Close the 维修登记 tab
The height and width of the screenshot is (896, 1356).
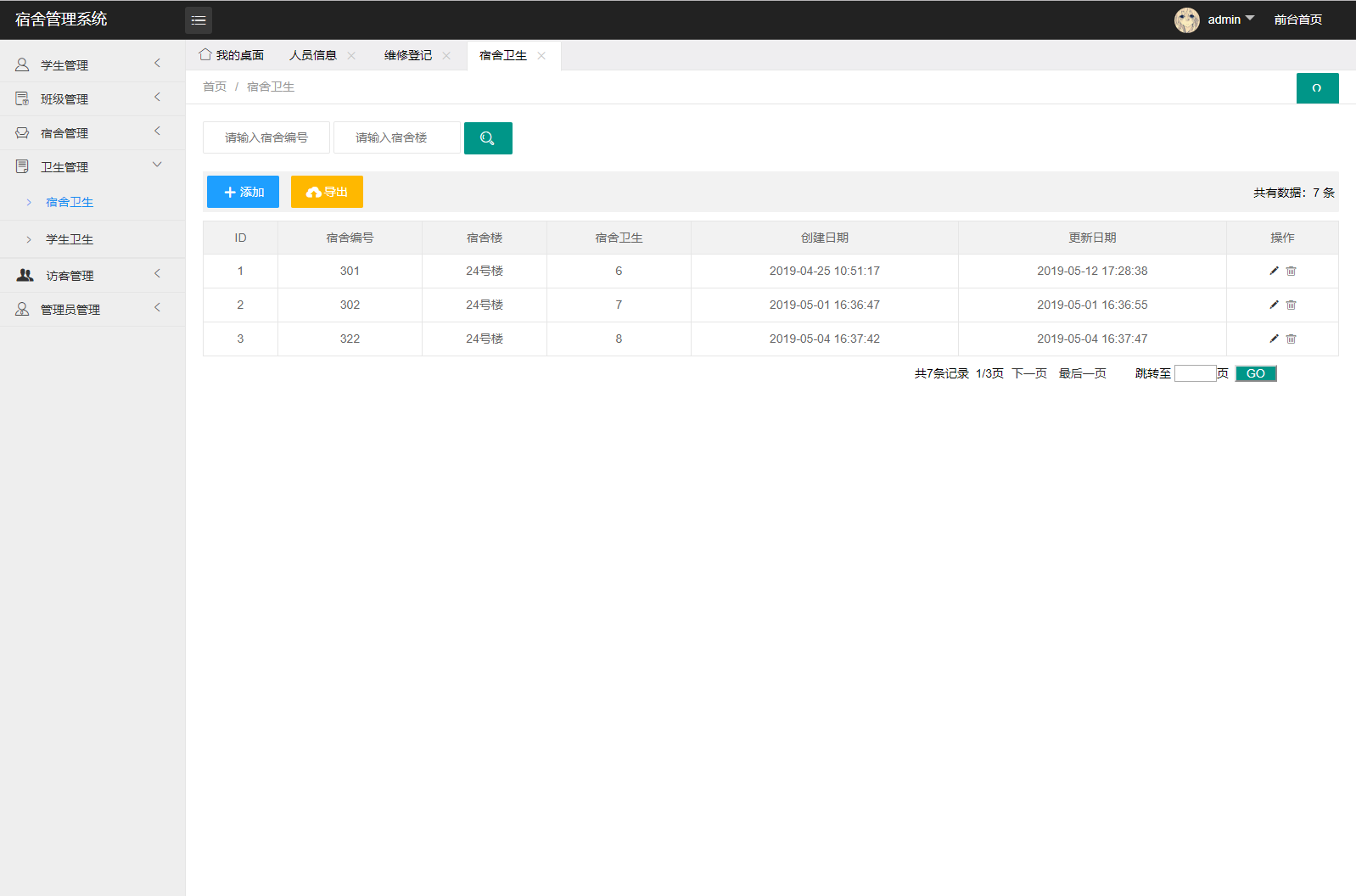446,56
